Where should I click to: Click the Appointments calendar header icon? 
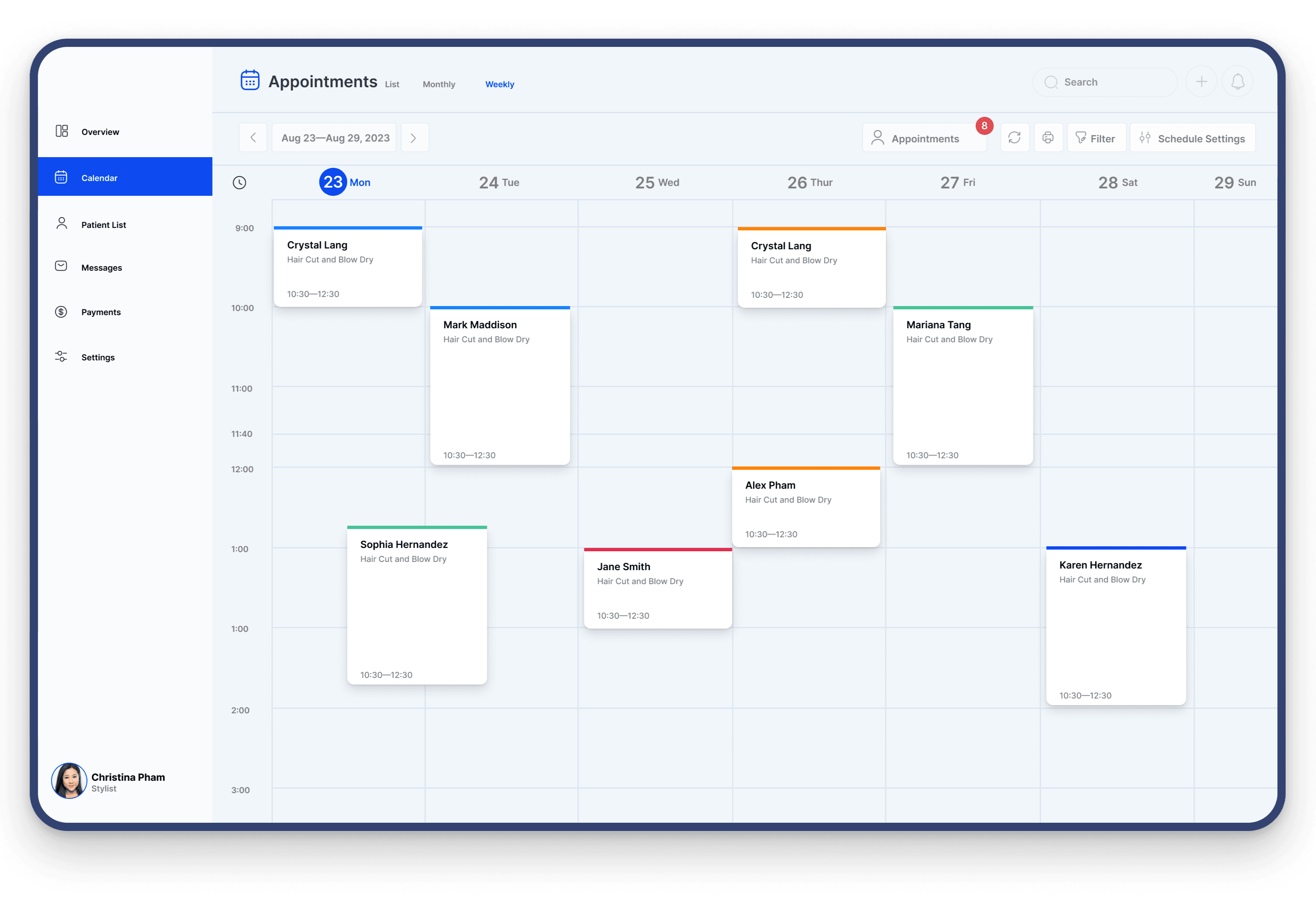250,80
